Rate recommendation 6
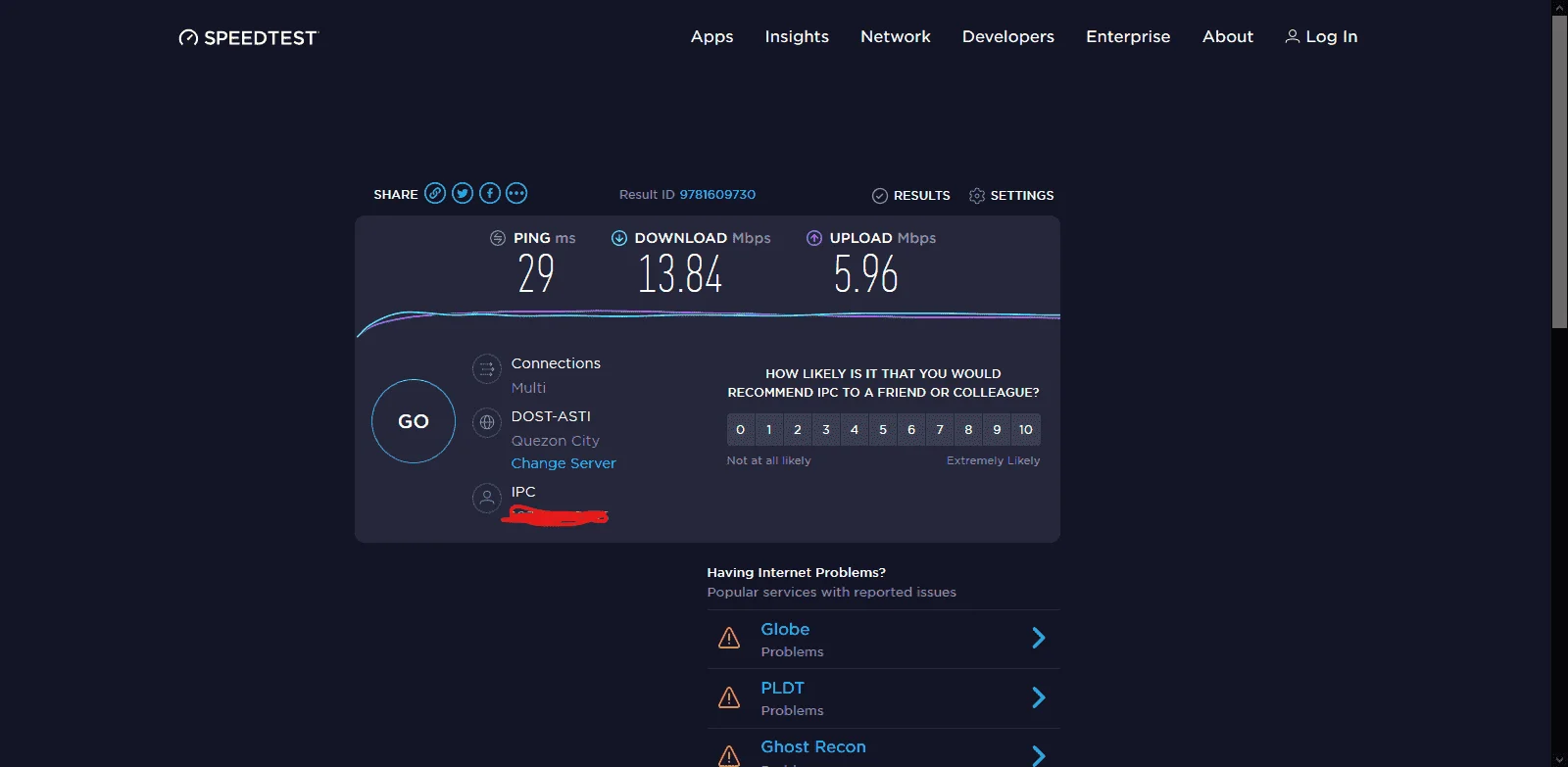This screenshot has width=1568, height=767. click(911, 429)
